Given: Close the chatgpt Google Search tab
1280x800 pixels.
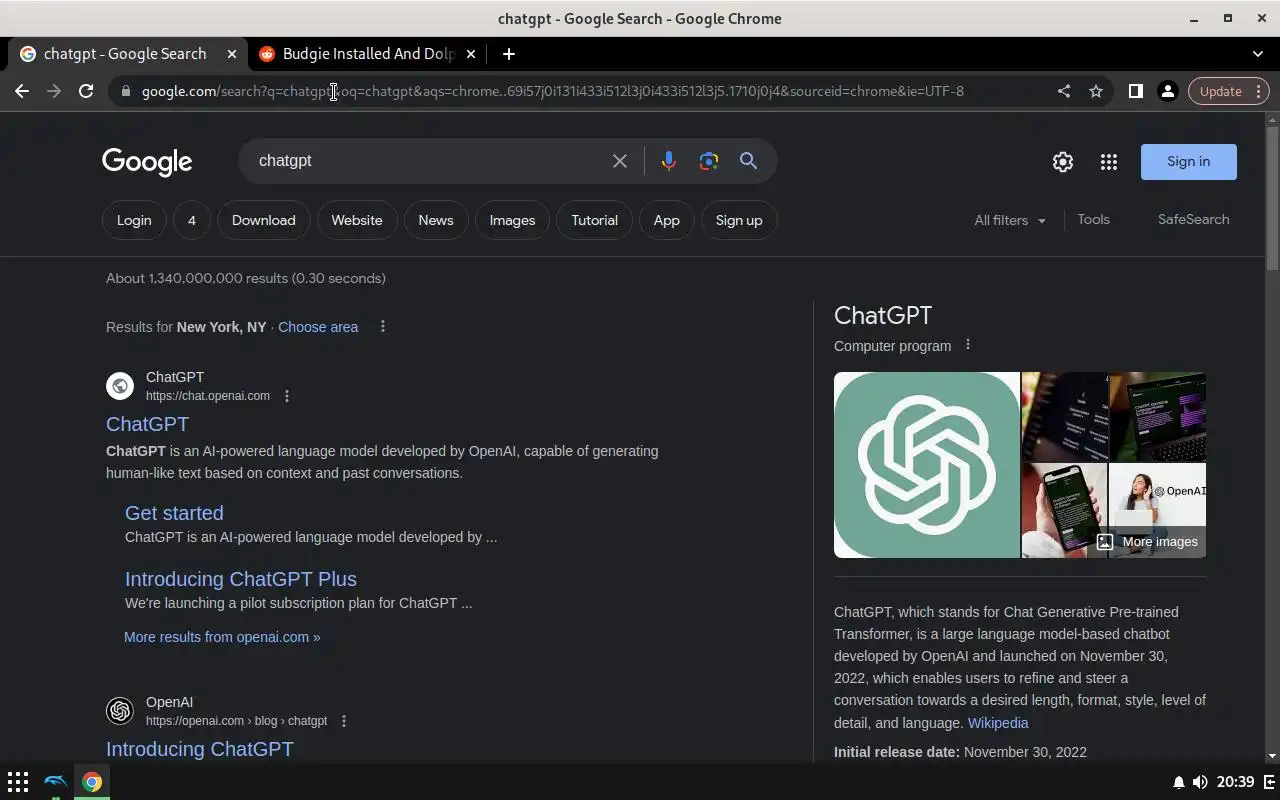Looking at the screenshot, I should click(x=232, y=54).
